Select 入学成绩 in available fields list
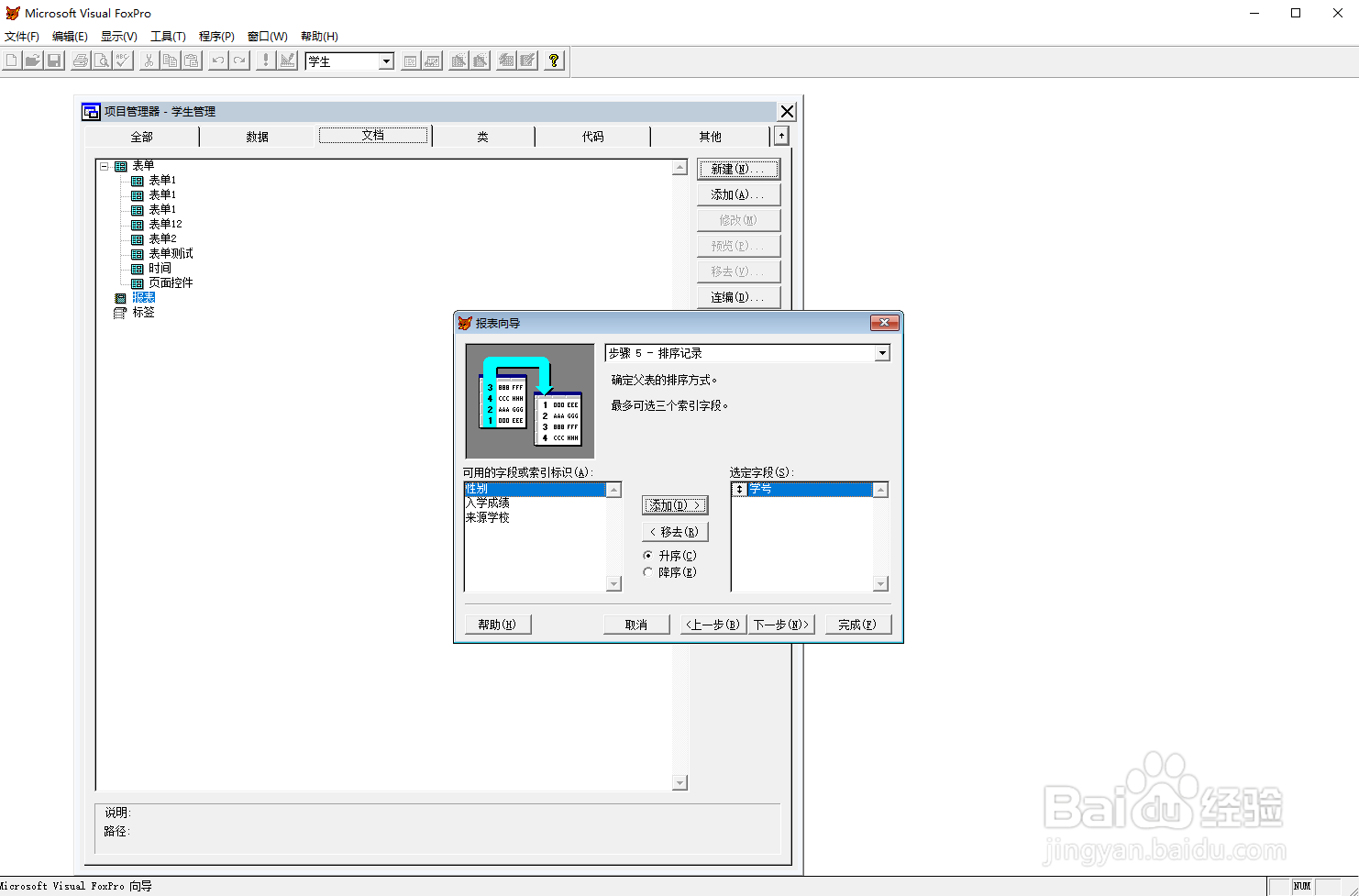The height and width of the screenshot is (896, 1359). point(536,503)
